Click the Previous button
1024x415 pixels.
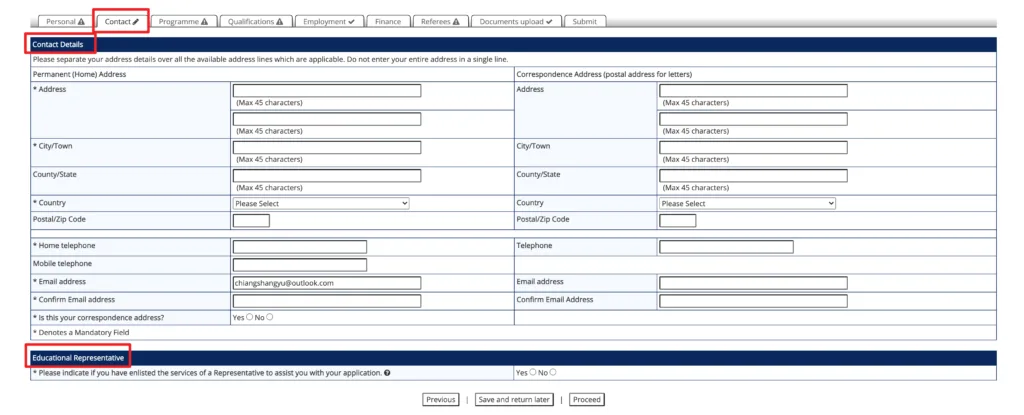(440, 399)
